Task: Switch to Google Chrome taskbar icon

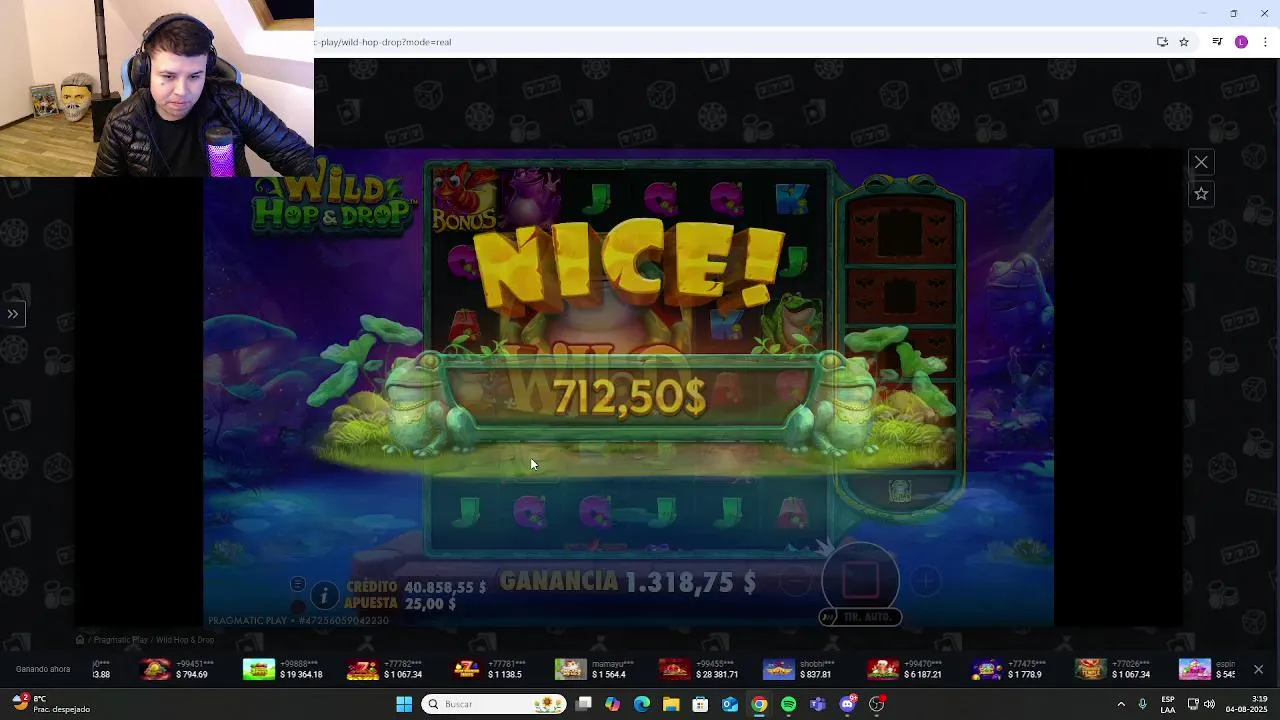Action: click(759, 704)
